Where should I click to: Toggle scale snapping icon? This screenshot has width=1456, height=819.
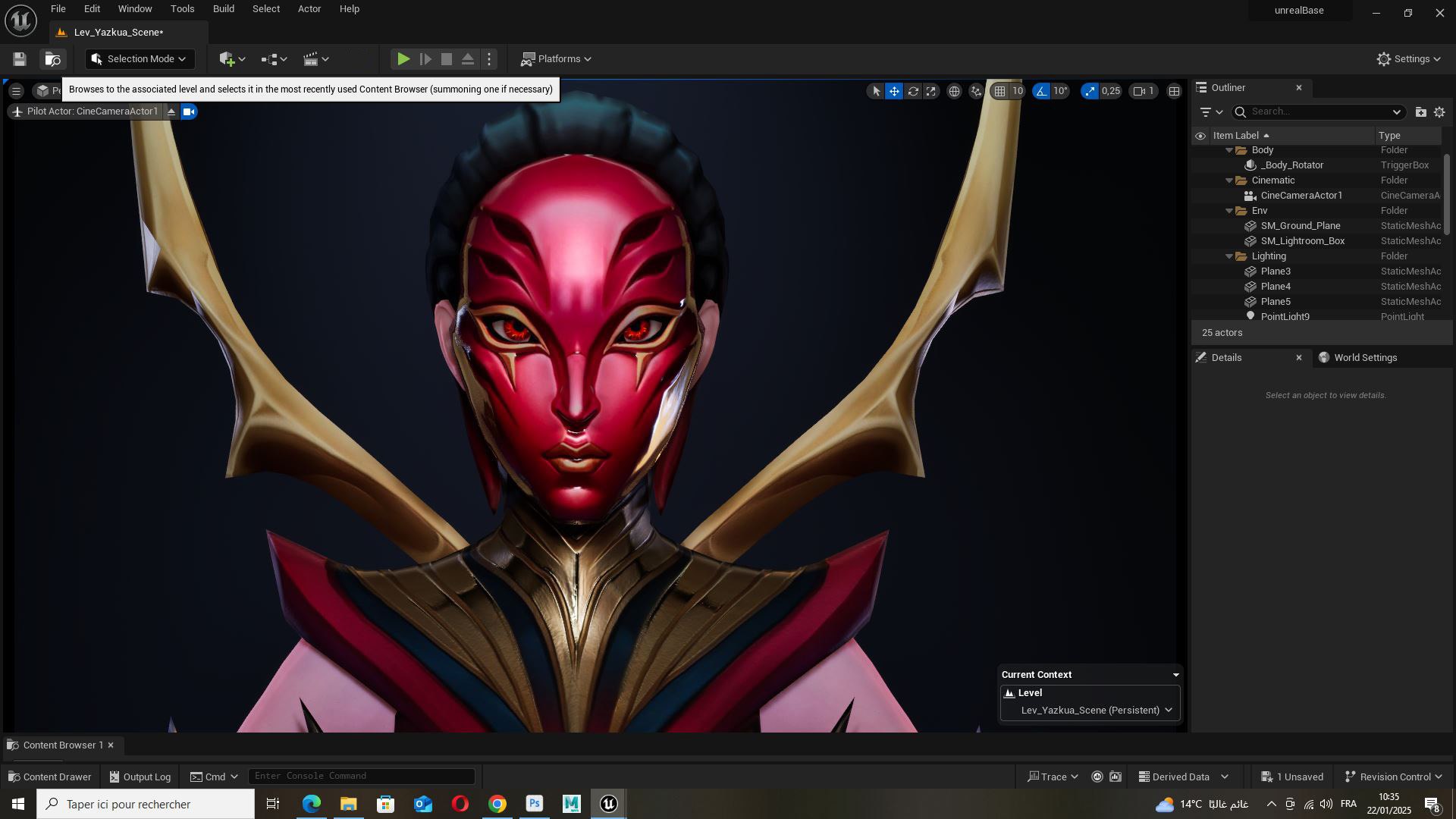(x=1090, y=91)
